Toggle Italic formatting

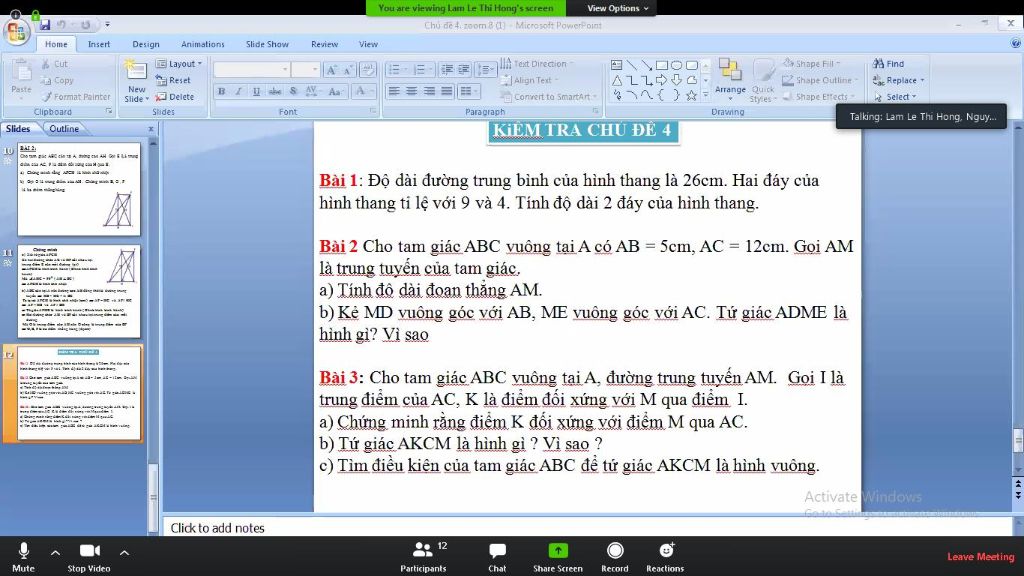239,91
